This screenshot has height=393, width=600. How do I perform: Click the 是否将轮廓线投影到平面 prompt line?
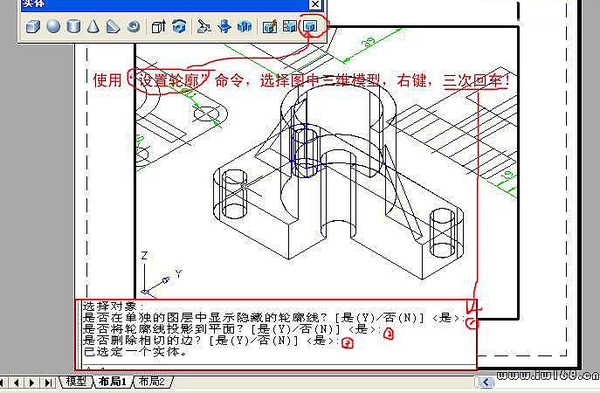232,329
